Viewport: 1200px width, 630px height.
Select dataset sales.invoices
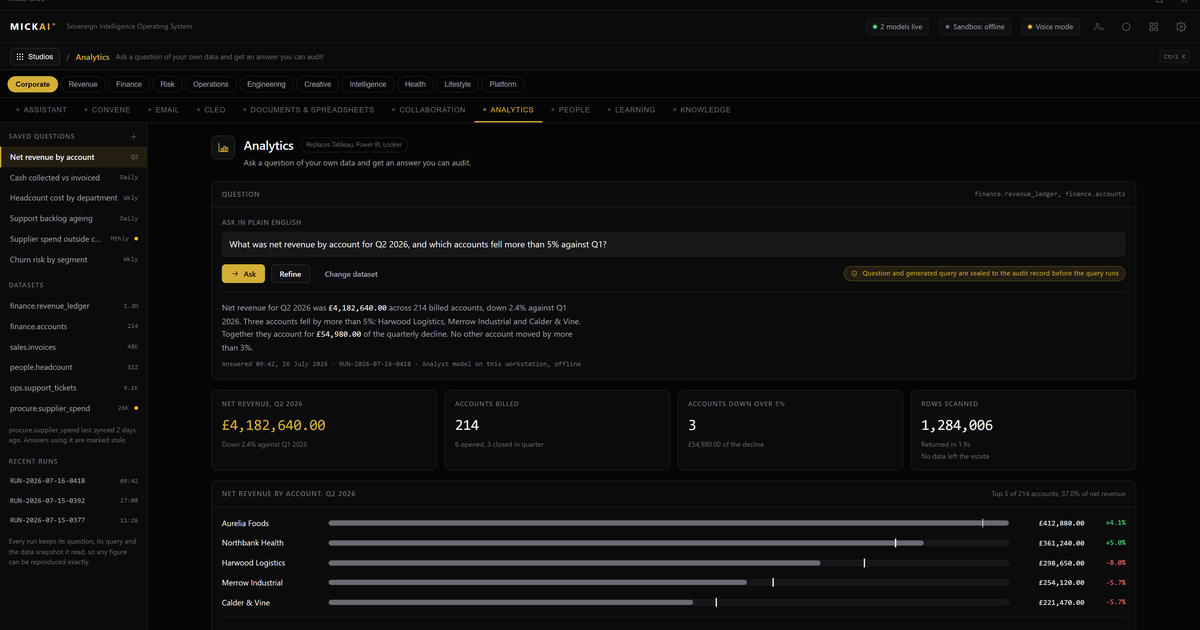73,346
